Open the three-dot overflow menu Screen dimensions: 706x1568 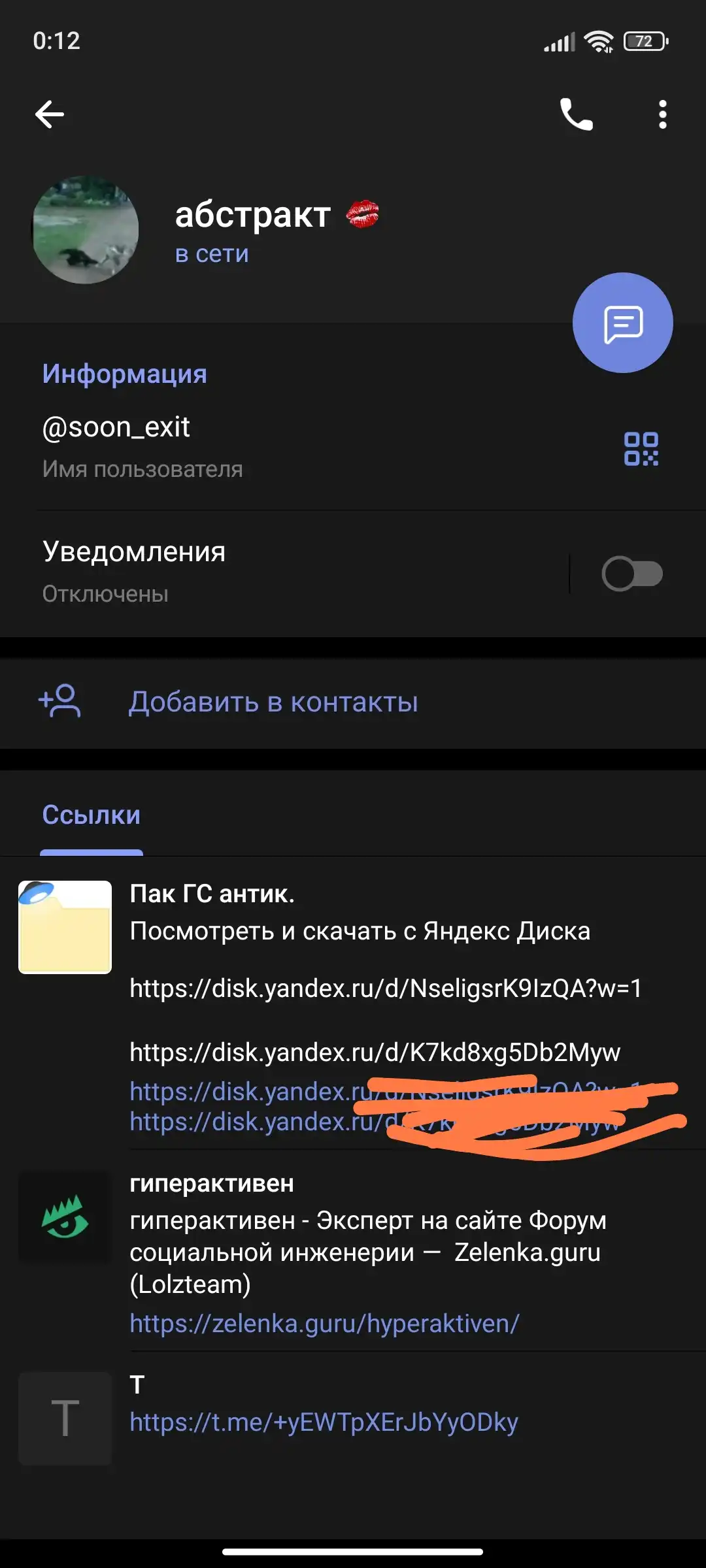click(663, 114)
